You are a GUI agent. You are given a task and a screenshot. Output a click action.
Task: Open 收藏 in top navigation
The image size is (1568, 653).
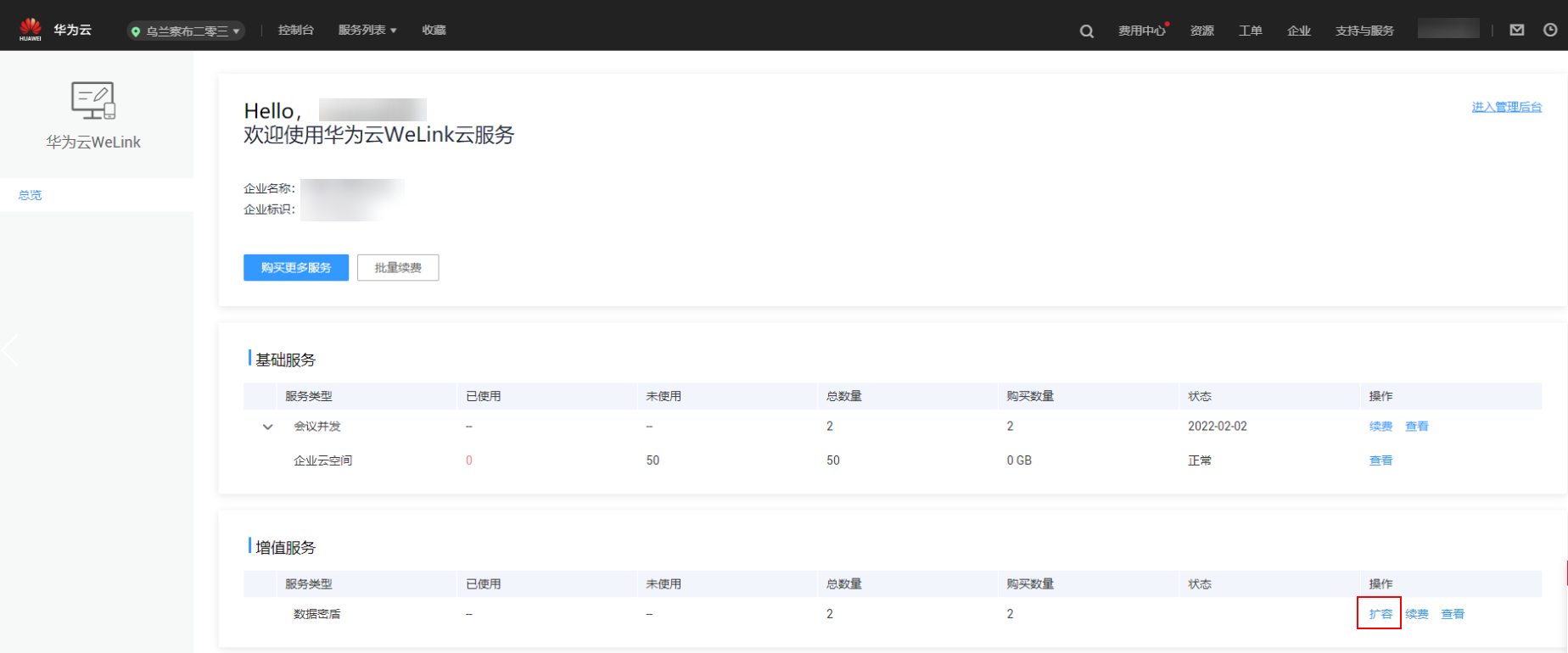(x=434, y=30)
